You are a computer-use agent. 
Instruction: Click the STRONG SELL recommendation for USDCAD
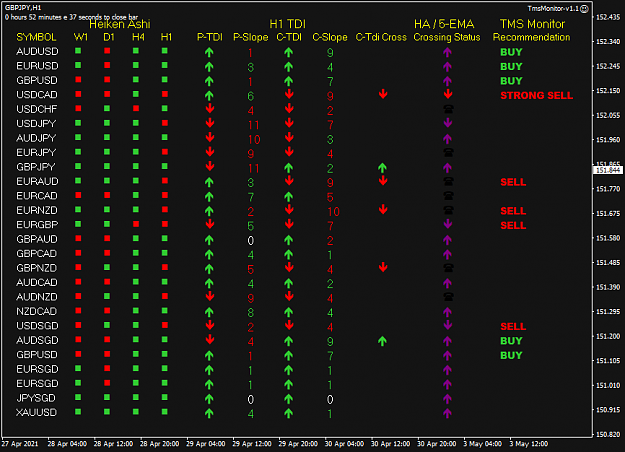tap(537, 95)
